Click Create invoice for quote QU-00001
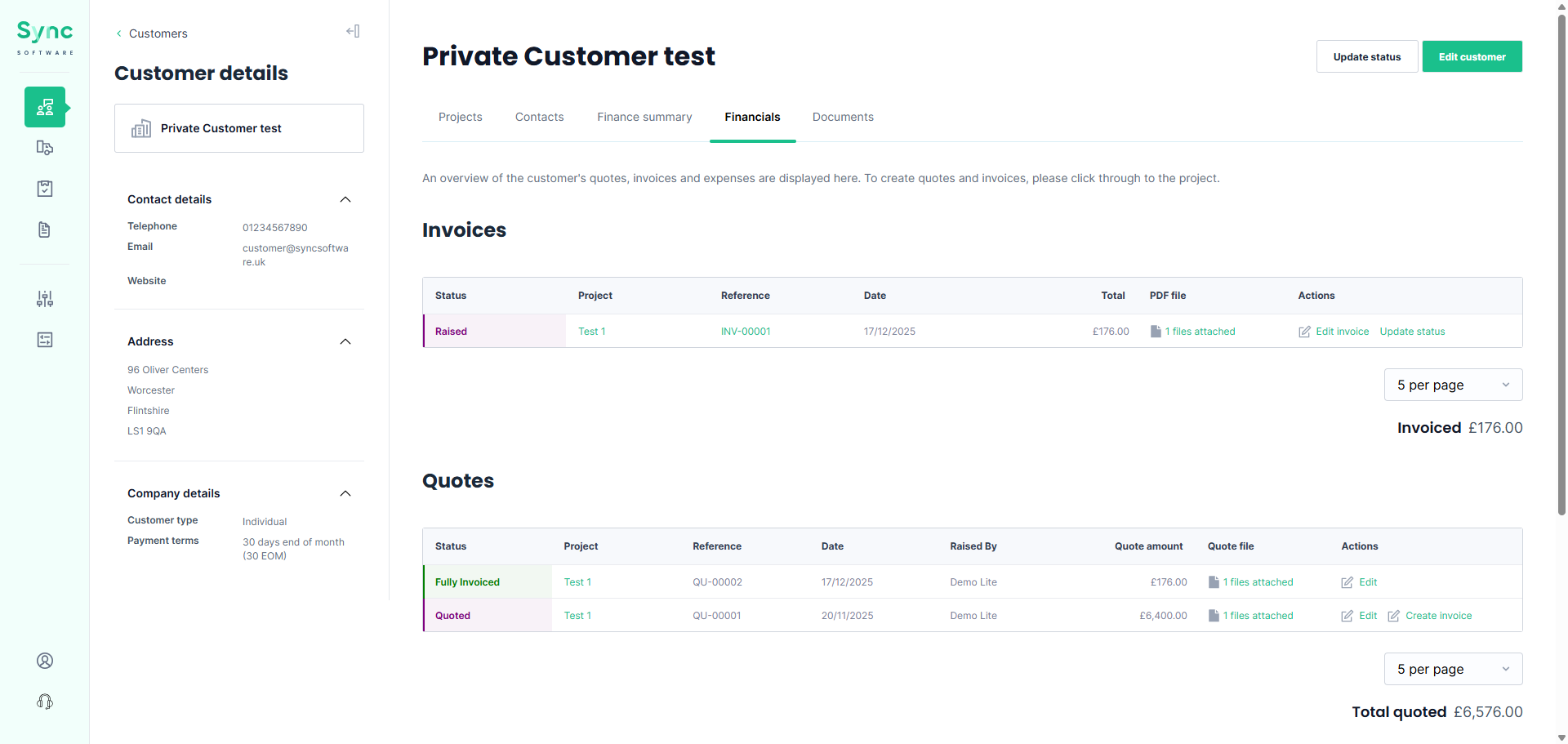Screen dimensions: 1568x744 (x=1438, y=616)
